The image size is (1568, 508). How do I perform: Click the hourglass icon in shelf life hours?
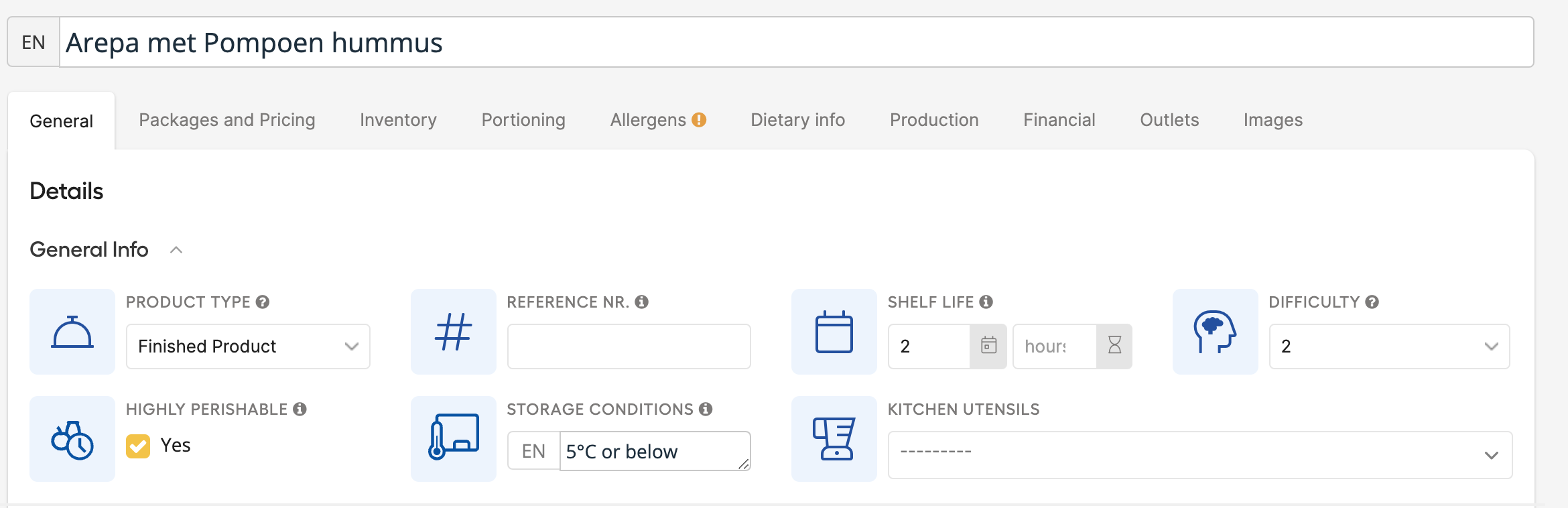pyautogui.click(x=1114, y=346)
